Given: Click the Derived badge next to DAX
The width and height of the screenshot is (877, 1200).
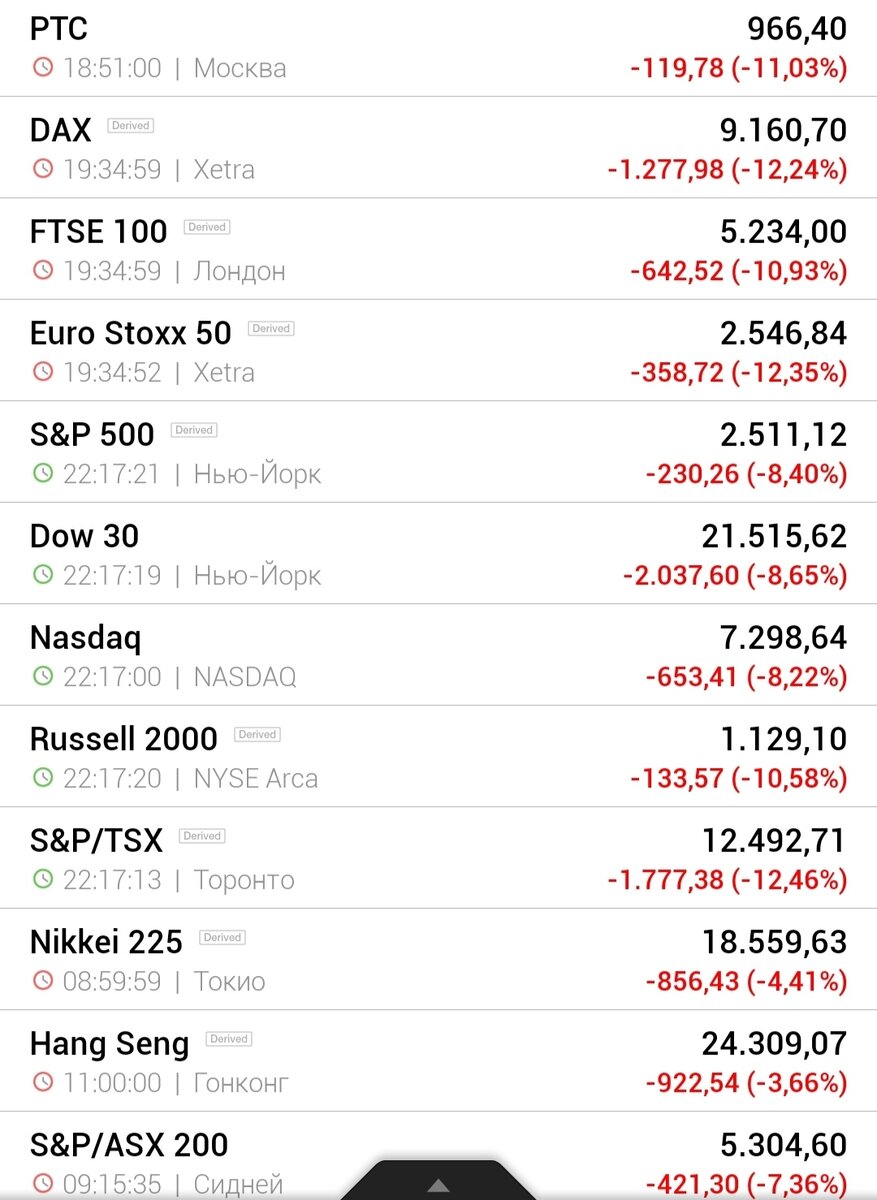Looking at the screenshot, I should pos(130,126).
